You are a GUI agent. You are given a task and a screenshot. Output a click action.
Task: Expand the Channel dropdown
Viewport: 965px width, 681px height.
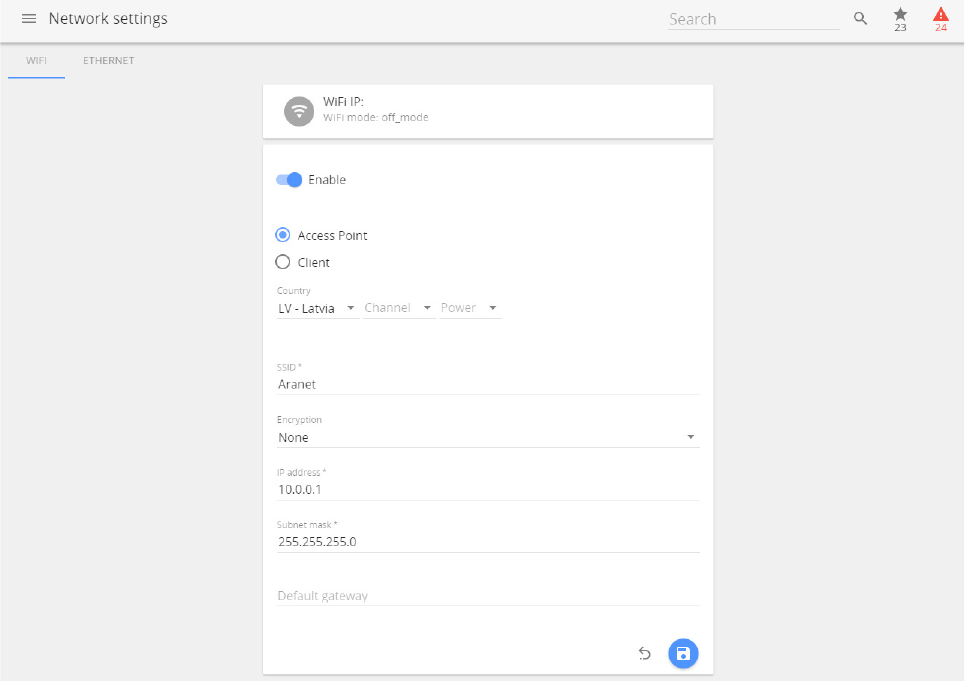pyautogui.click(x=398, y=308)
